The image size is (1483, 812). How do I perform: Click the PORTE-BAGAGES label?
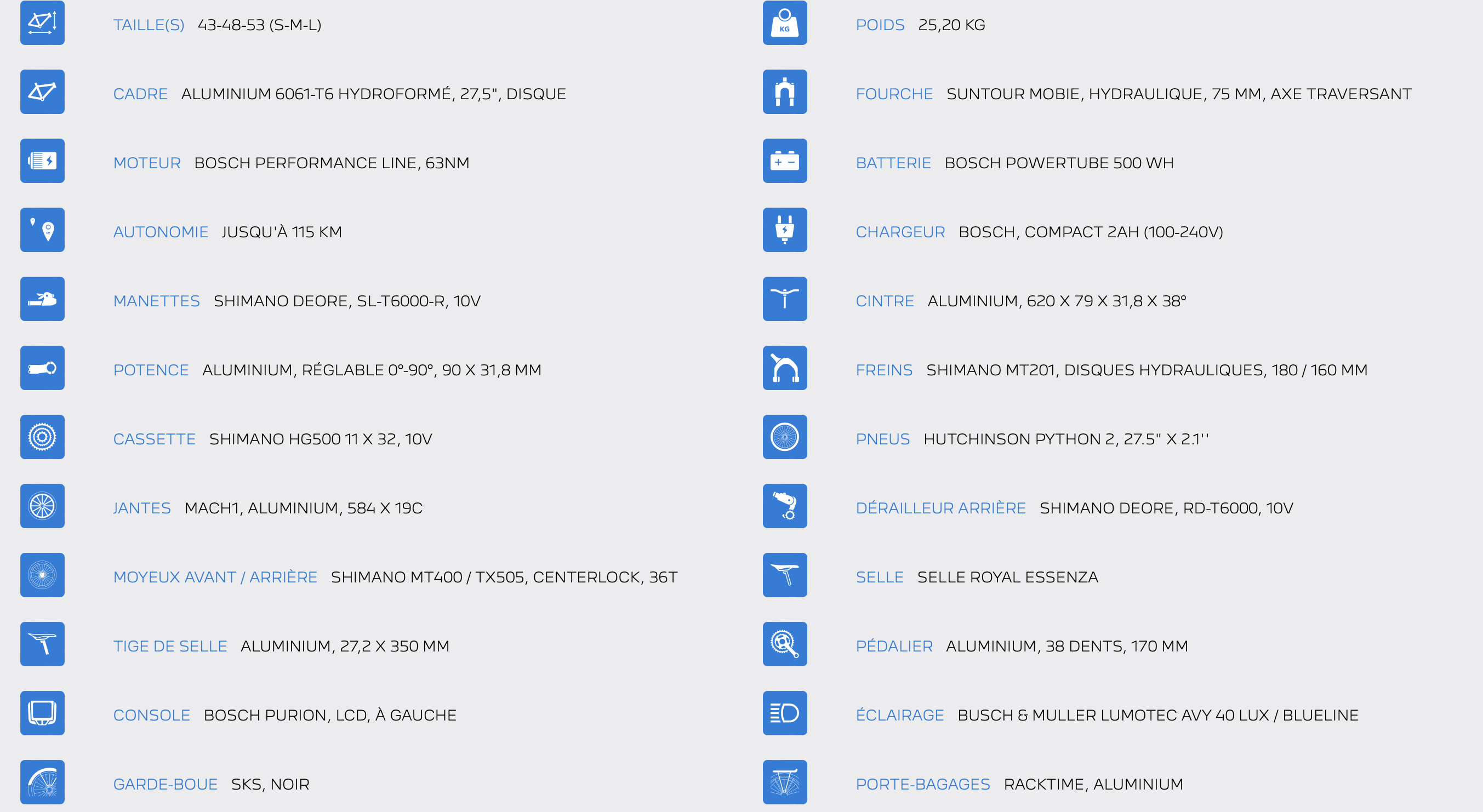[x=922, y=785]
